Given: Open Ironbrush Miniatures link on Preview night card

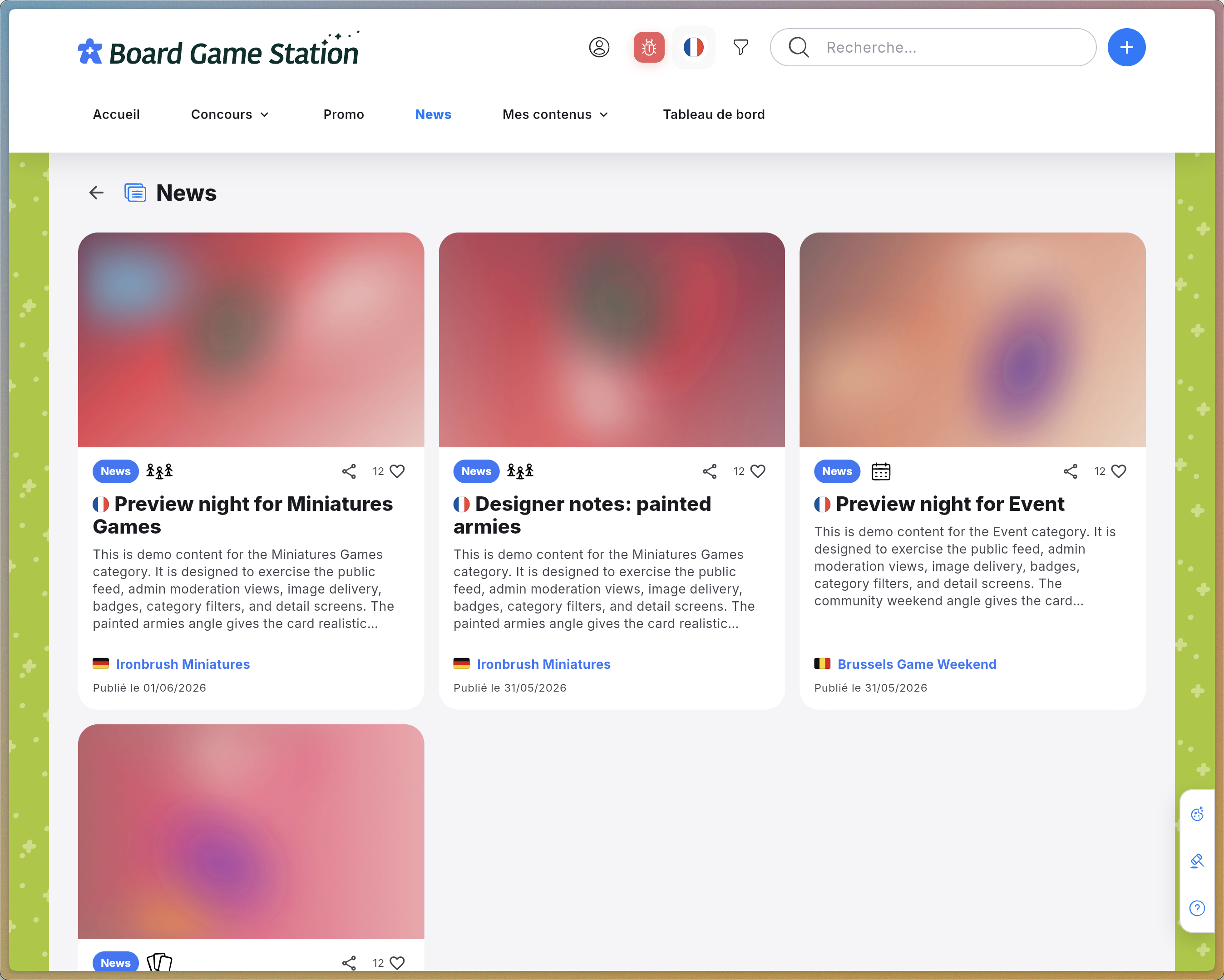Looking at the screenshot, I should pos(183,664).
